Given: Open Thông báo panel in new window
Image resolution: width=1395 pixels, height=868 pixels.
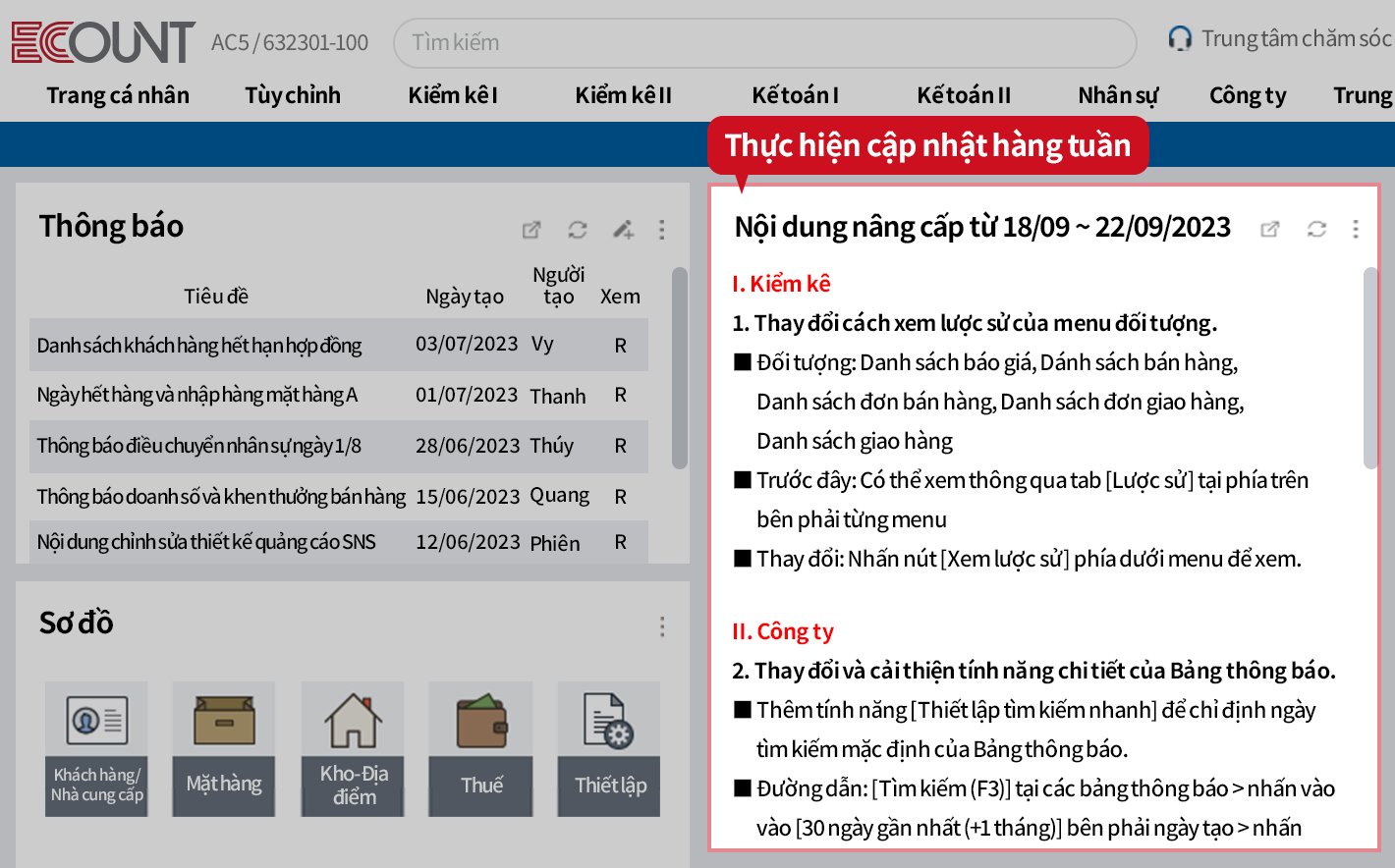Looking at the screenshot, I should 531,230.
